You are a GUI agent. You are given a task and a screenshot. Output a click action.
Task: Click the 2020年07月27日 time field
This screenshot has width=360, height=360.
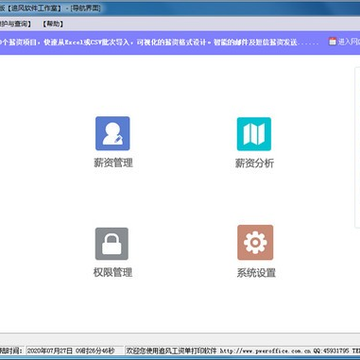coord(75,351)
